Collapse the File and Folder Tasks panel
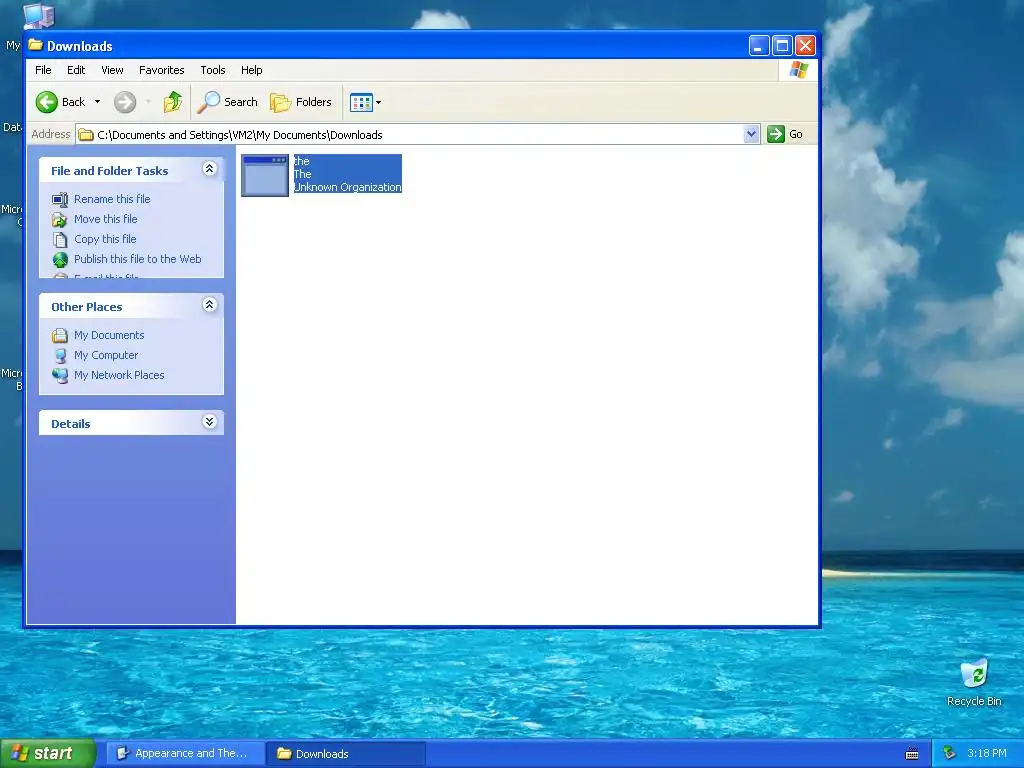Viewport: 1024px width, 768px height. pos(210,169)
